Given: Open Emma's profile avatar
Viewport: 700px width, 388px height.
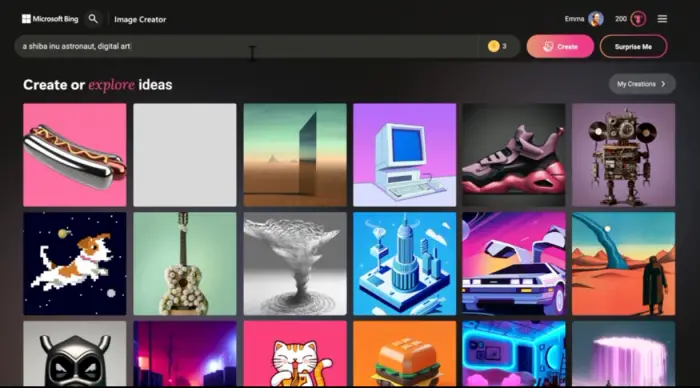Looking at the screenshot, I should [x=596, y=19].
